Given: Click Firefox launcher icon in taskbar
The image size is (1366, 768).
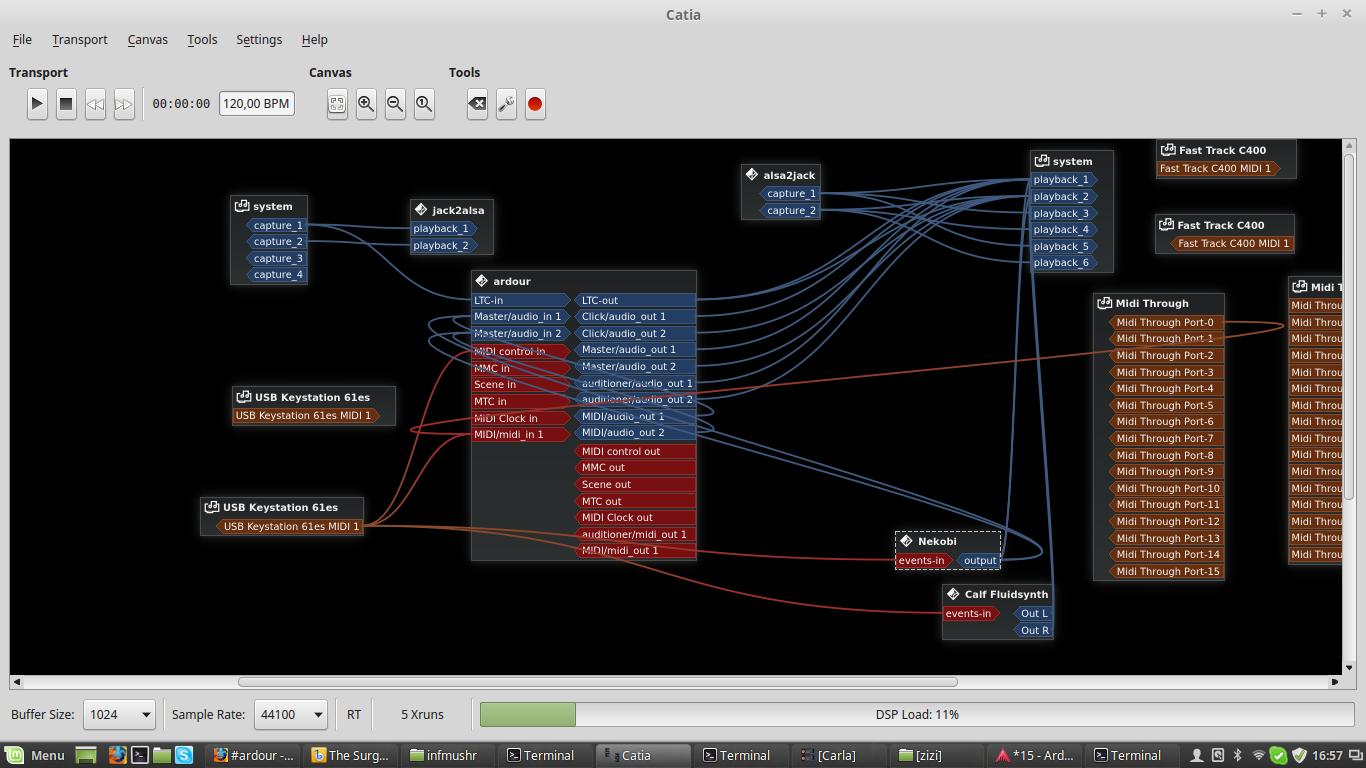Looking at the screenshot, I should coord(117,755).
